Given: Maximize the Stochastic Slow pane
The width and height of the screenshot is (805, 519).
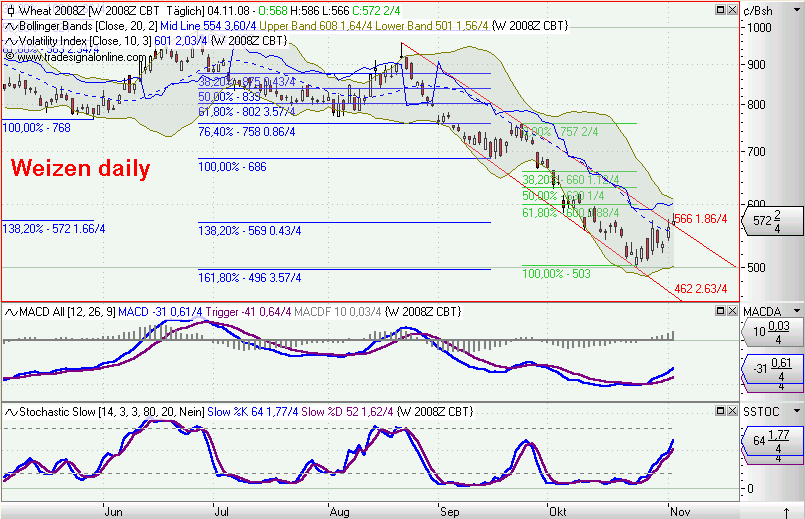Looking at the screenshot, I should pyautogui.click(x=720, y=411).
